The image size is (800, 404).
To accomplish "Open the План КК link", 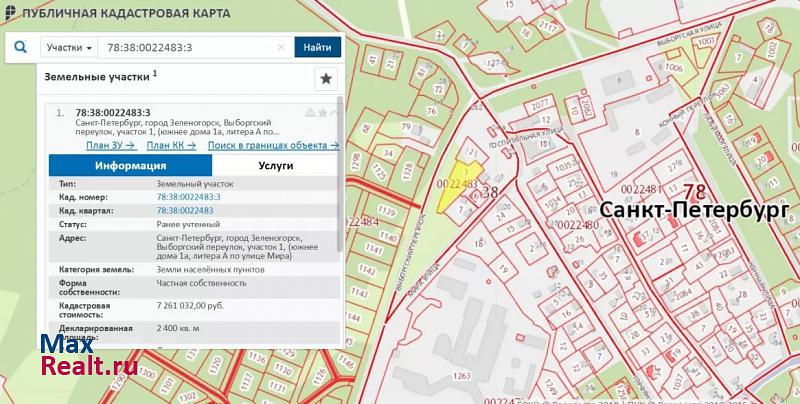I will click(x=171, y=145).
